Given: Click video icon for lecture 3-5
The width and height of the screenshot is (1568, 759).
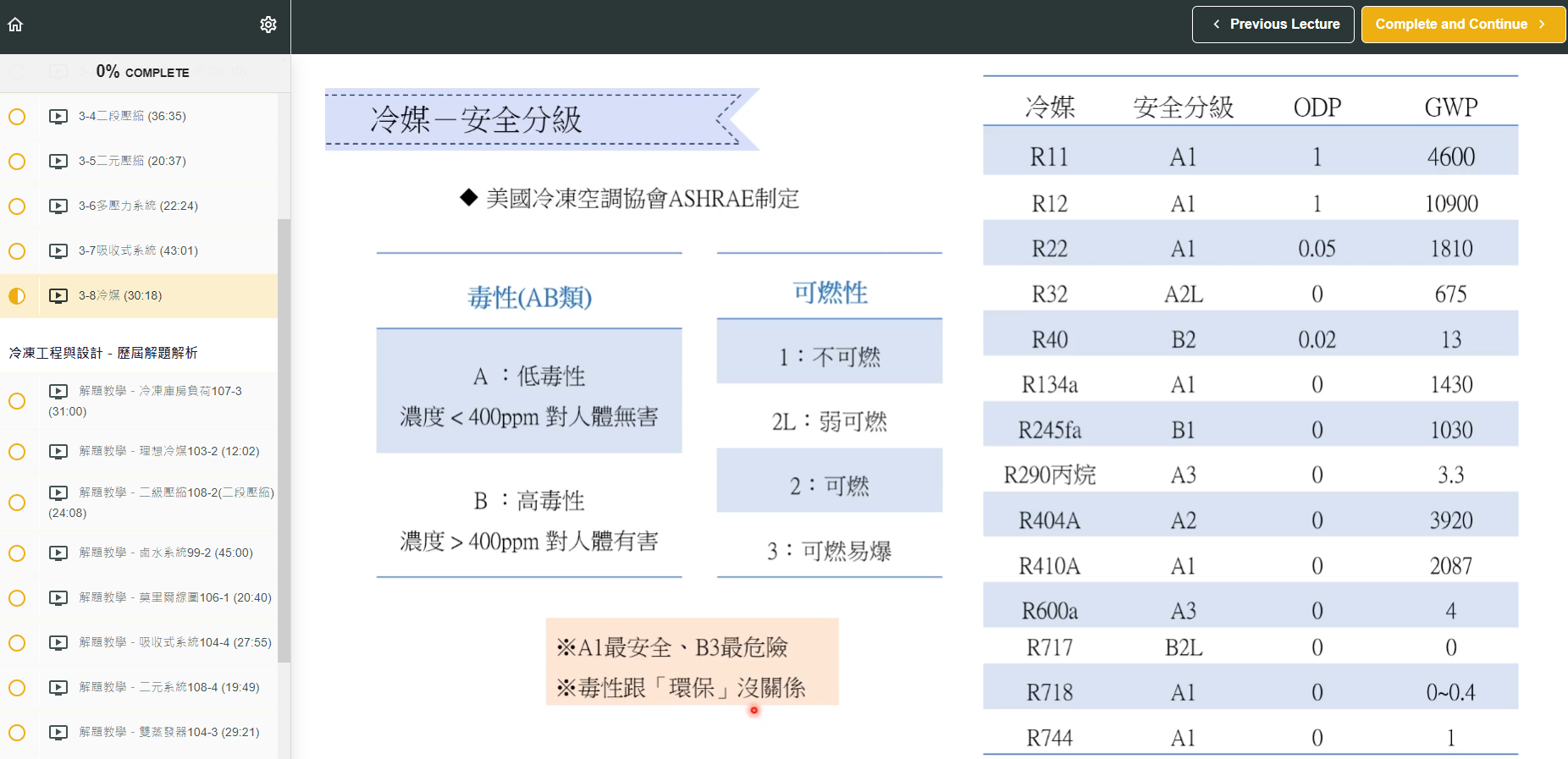Looking at the screenshot, I should [x=58, y=161].
